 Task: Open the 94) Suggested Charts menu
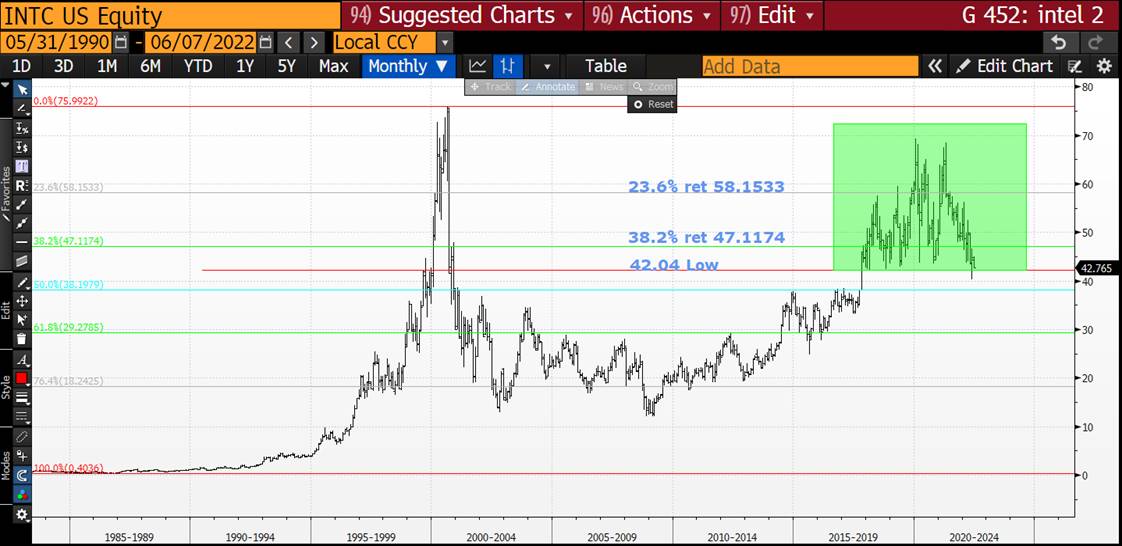(462, 15)
